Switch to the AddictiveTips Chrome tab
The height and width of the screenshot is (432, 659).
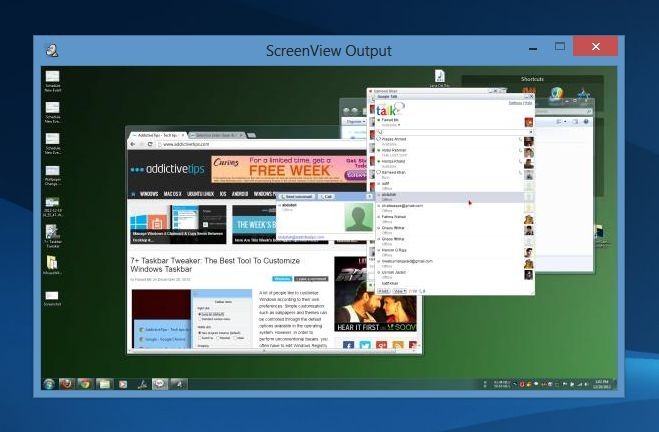pos(158,135)
